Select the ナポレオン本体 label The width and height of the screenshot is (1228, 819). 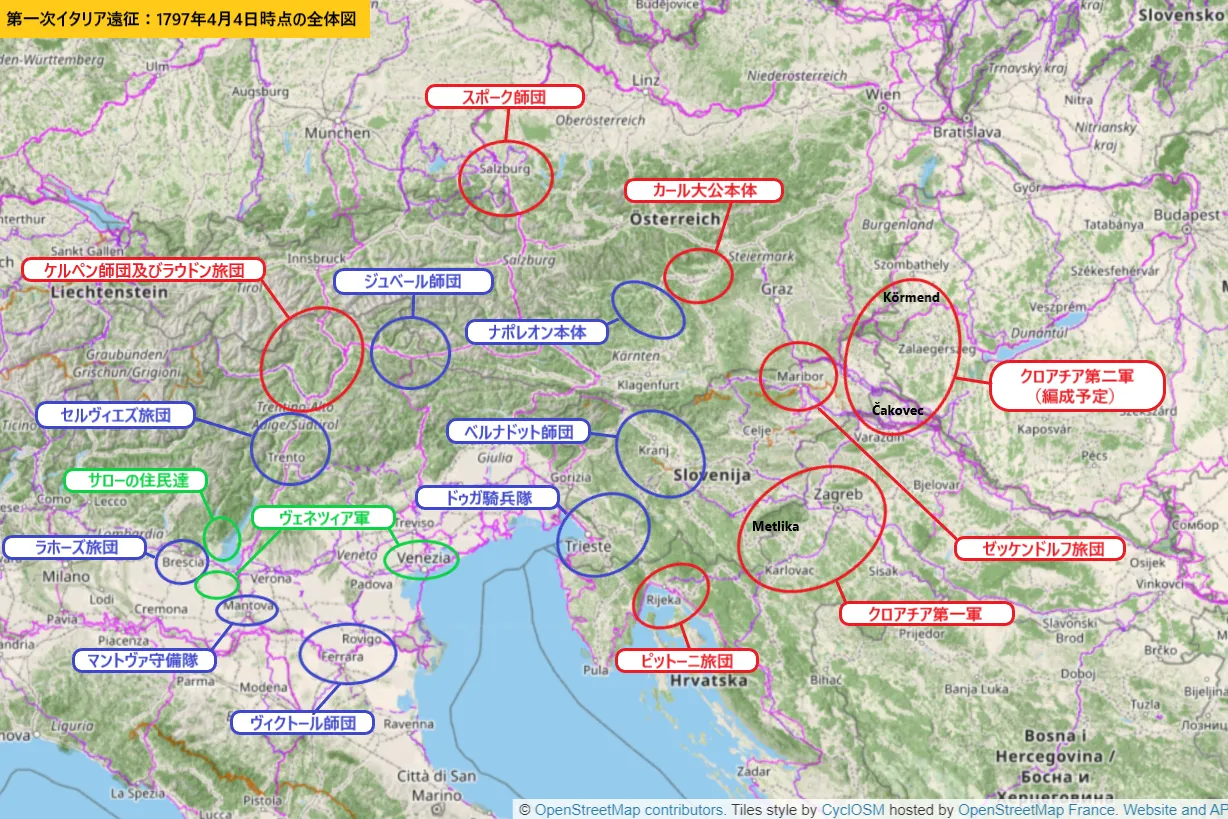[538, 332]
